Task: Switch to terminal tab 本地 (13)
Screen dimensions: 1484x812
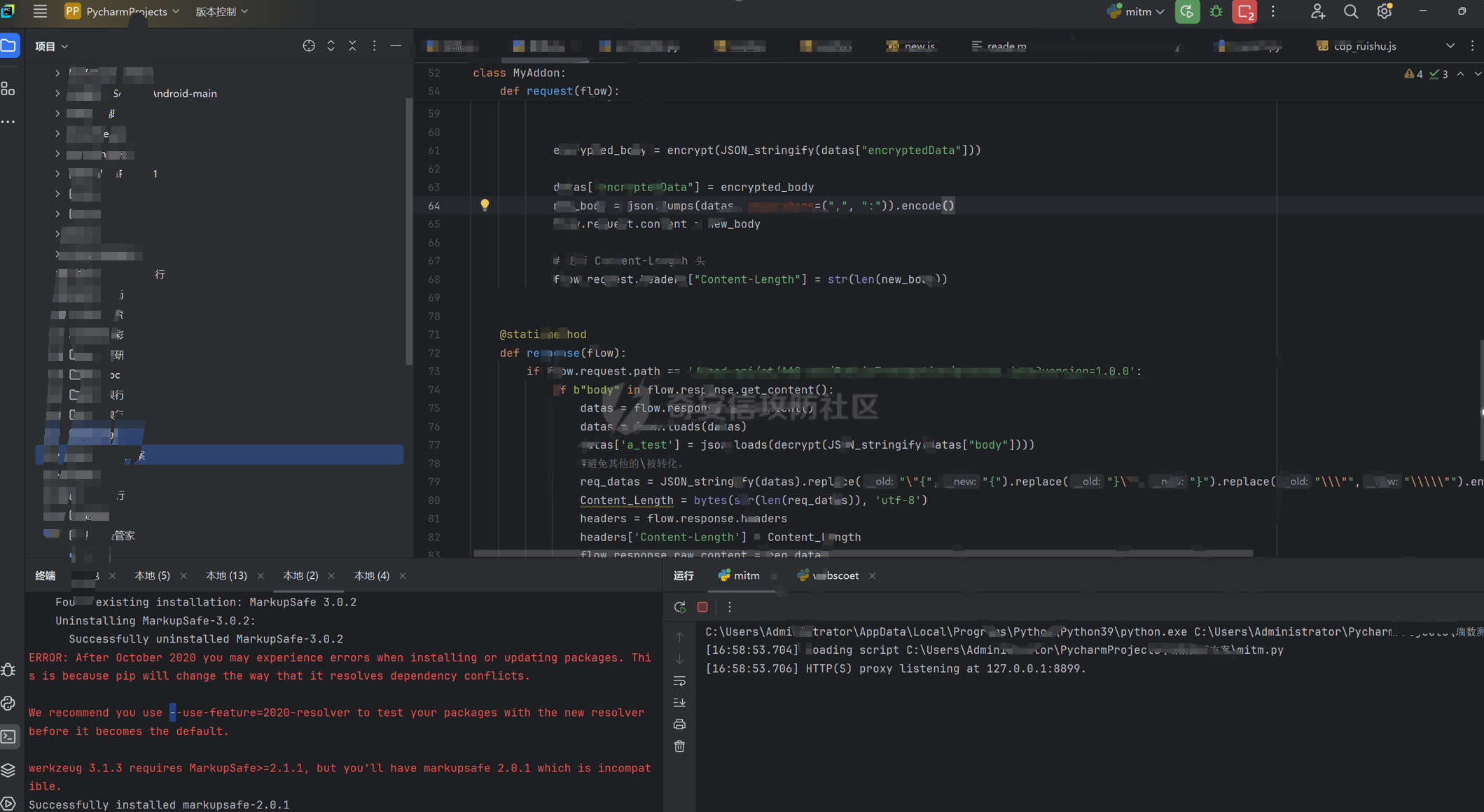Action: tap(226, 575)
